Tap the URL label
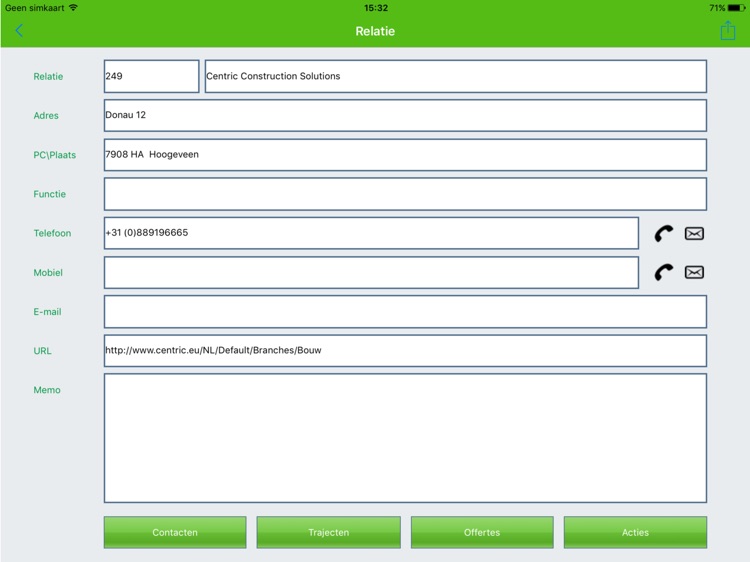 pos(42,351)
